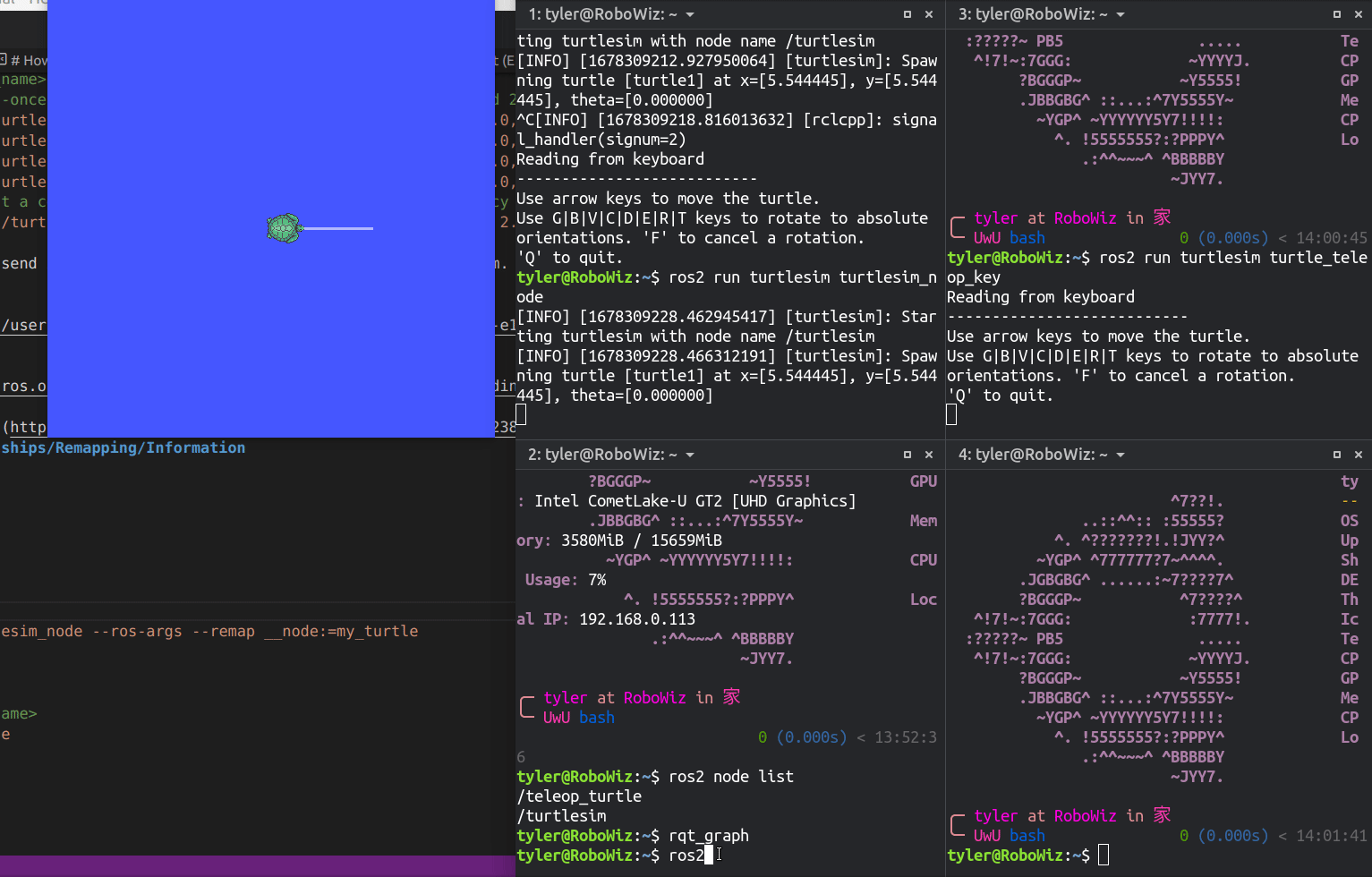Open the dropdown arrow on pane 2 title

(690, 456)
